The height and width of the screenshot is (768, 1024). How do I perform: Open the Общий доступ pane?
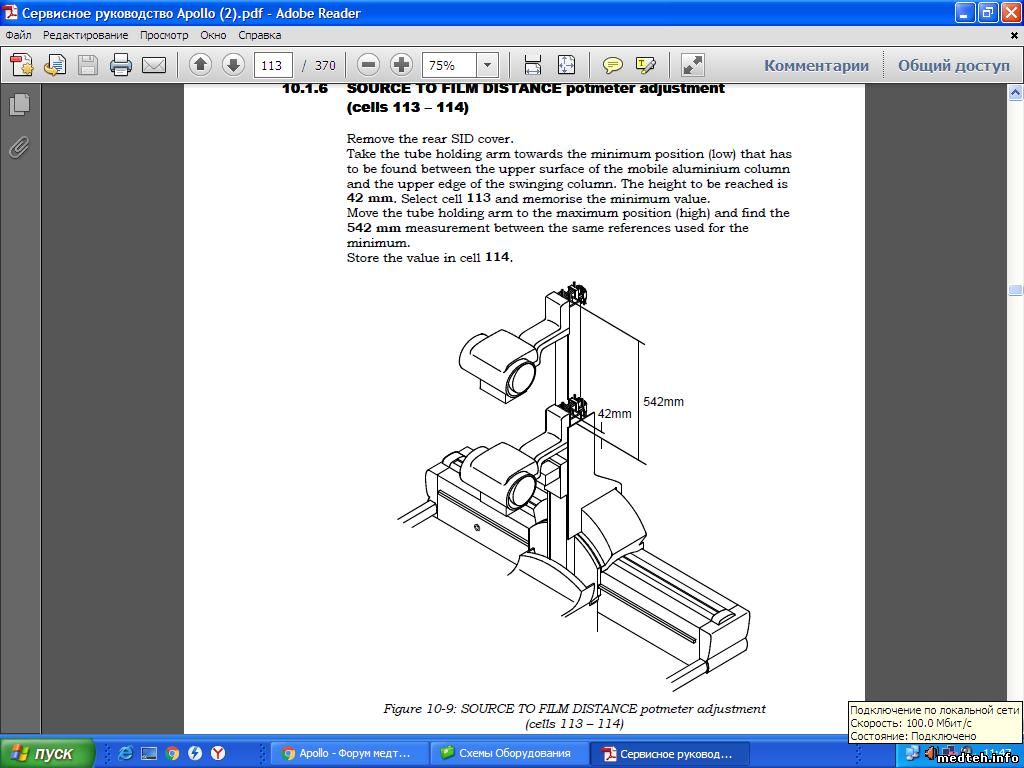953,65
